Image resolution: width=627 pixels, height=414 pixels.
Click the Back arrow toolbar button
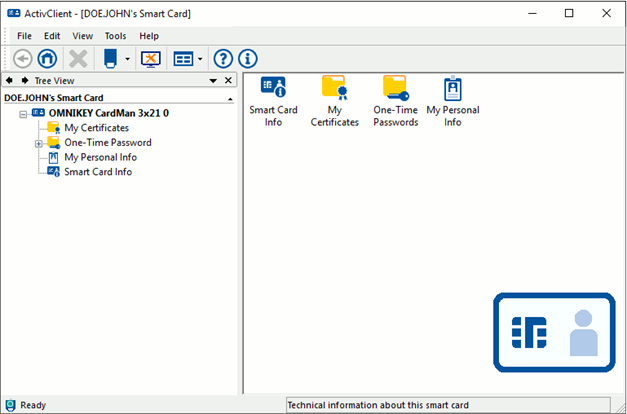[22, 59]
